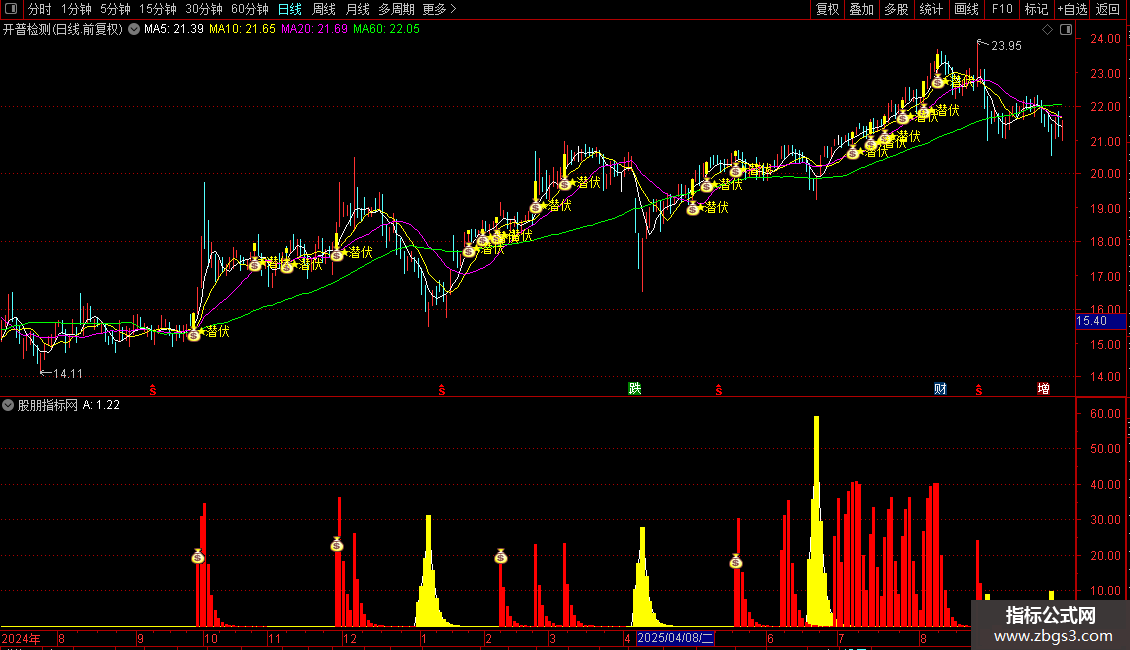This screenshot has height=650, width=1130.
Task: Click the 返回 back button
Action: pos(1108,9)
